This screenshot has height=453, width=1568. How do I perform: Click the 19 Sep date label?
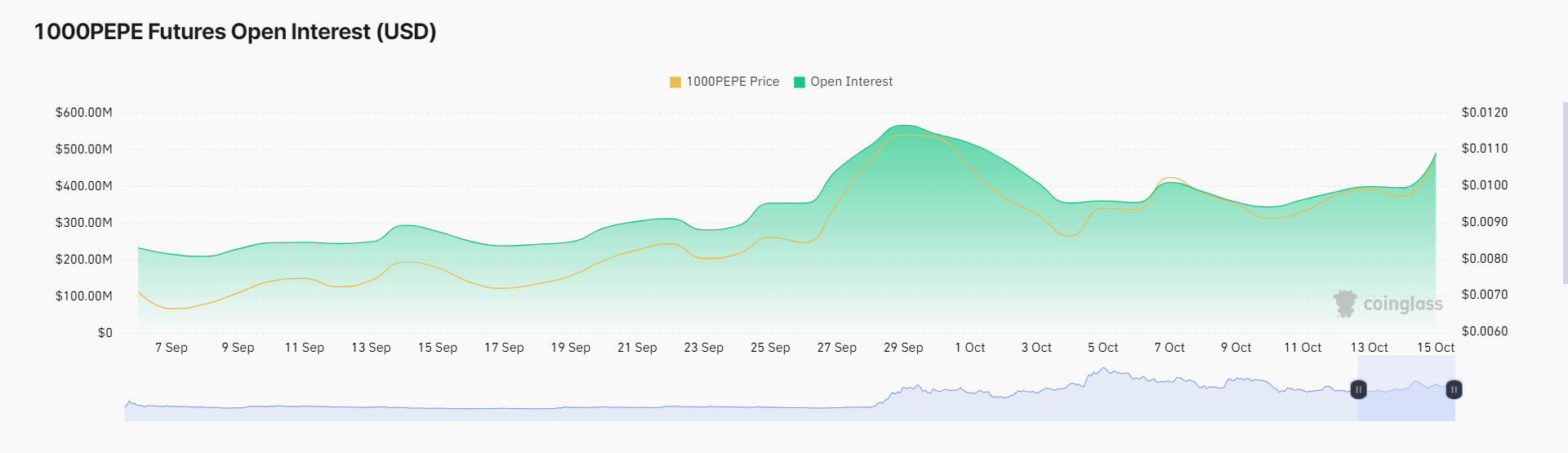tap(571, 348)
